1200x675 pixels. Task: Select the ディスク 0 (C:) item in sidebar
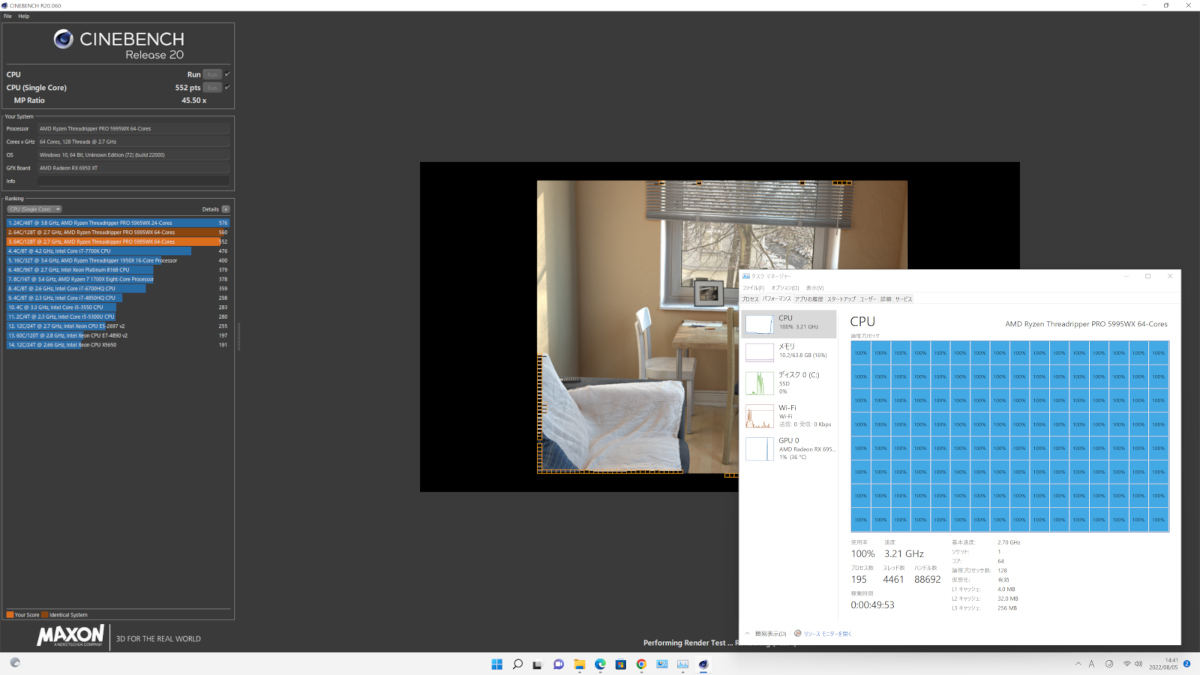789,382
